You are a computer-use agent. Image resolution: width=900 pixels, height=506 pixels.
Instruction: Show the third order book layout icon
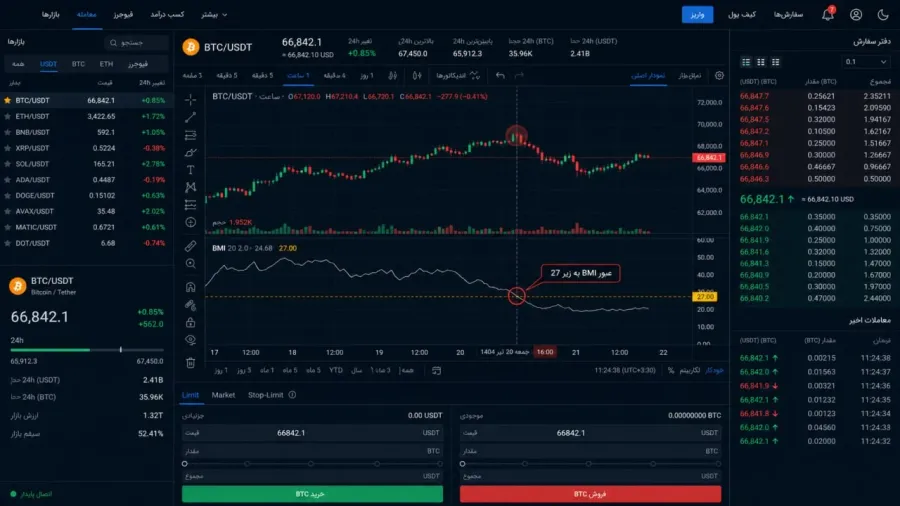[x=776, y=62]
